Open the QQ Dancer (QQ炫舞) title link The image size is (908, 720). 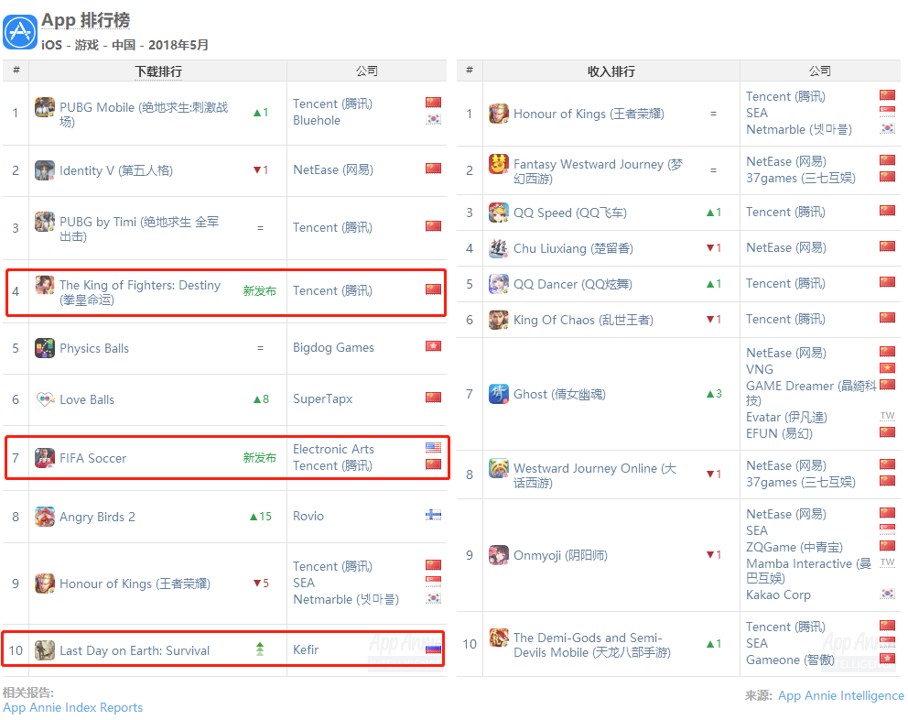(573, 284)
